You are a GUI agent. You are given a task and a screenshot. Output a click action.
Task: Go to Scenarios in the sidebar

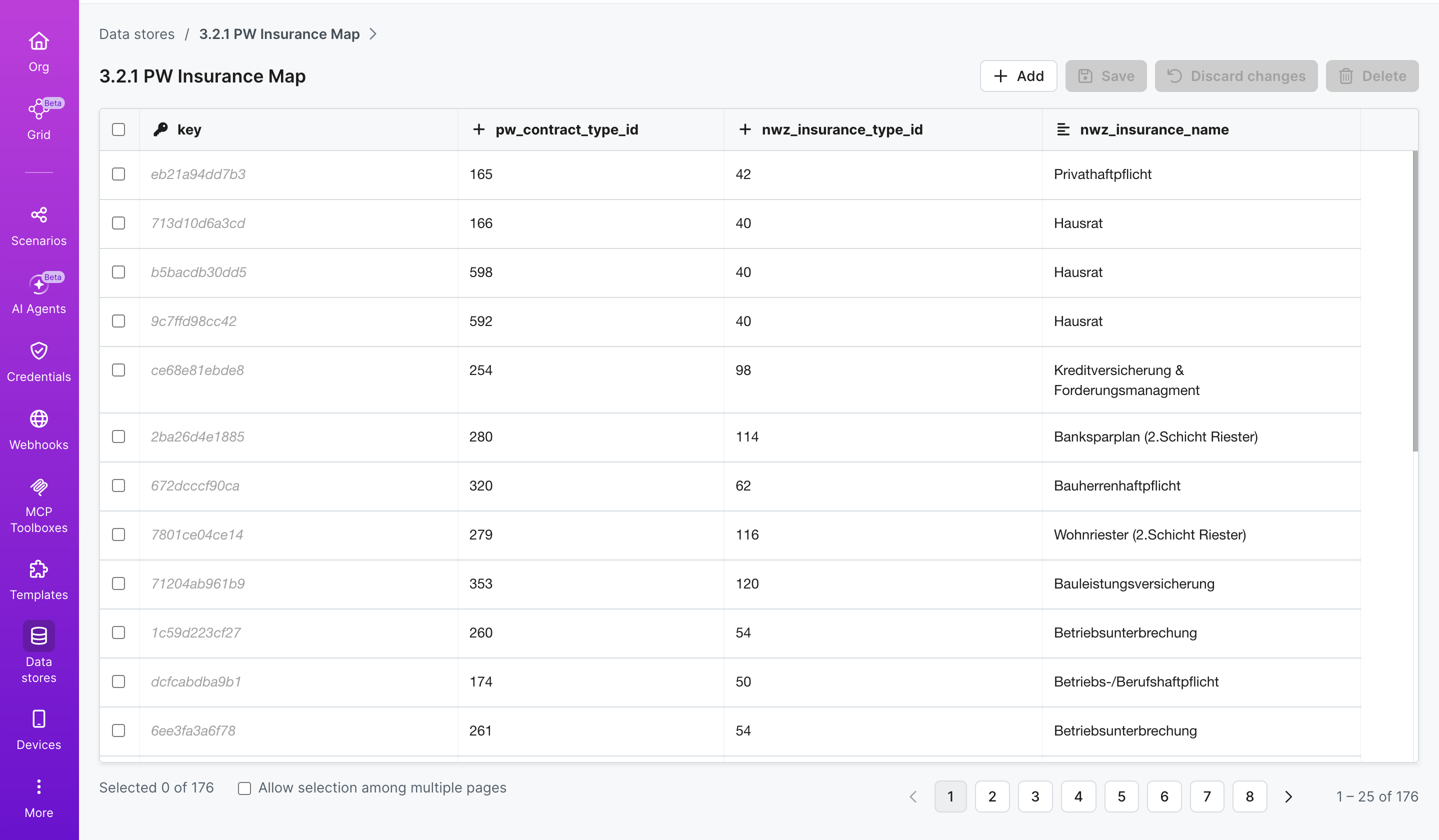point(39,226)
